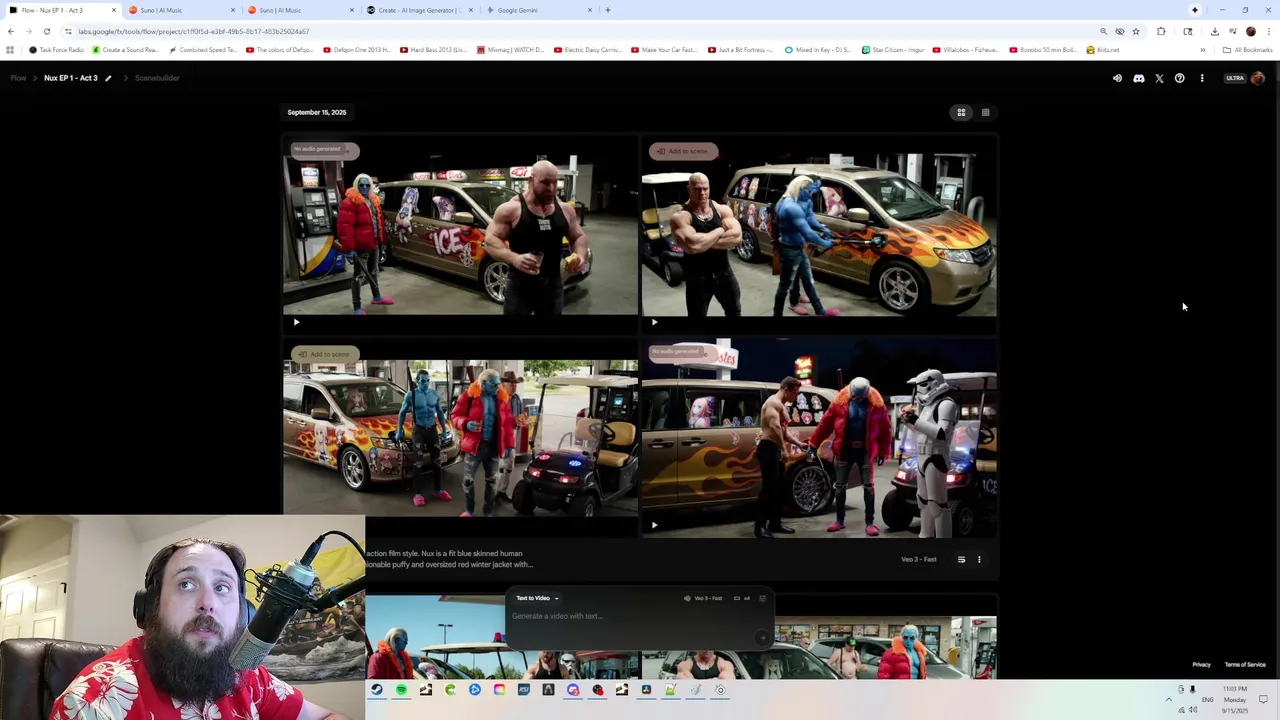Switch to the grid view layout
This screenshot has height=720, width=1280.
click(961, 112)
